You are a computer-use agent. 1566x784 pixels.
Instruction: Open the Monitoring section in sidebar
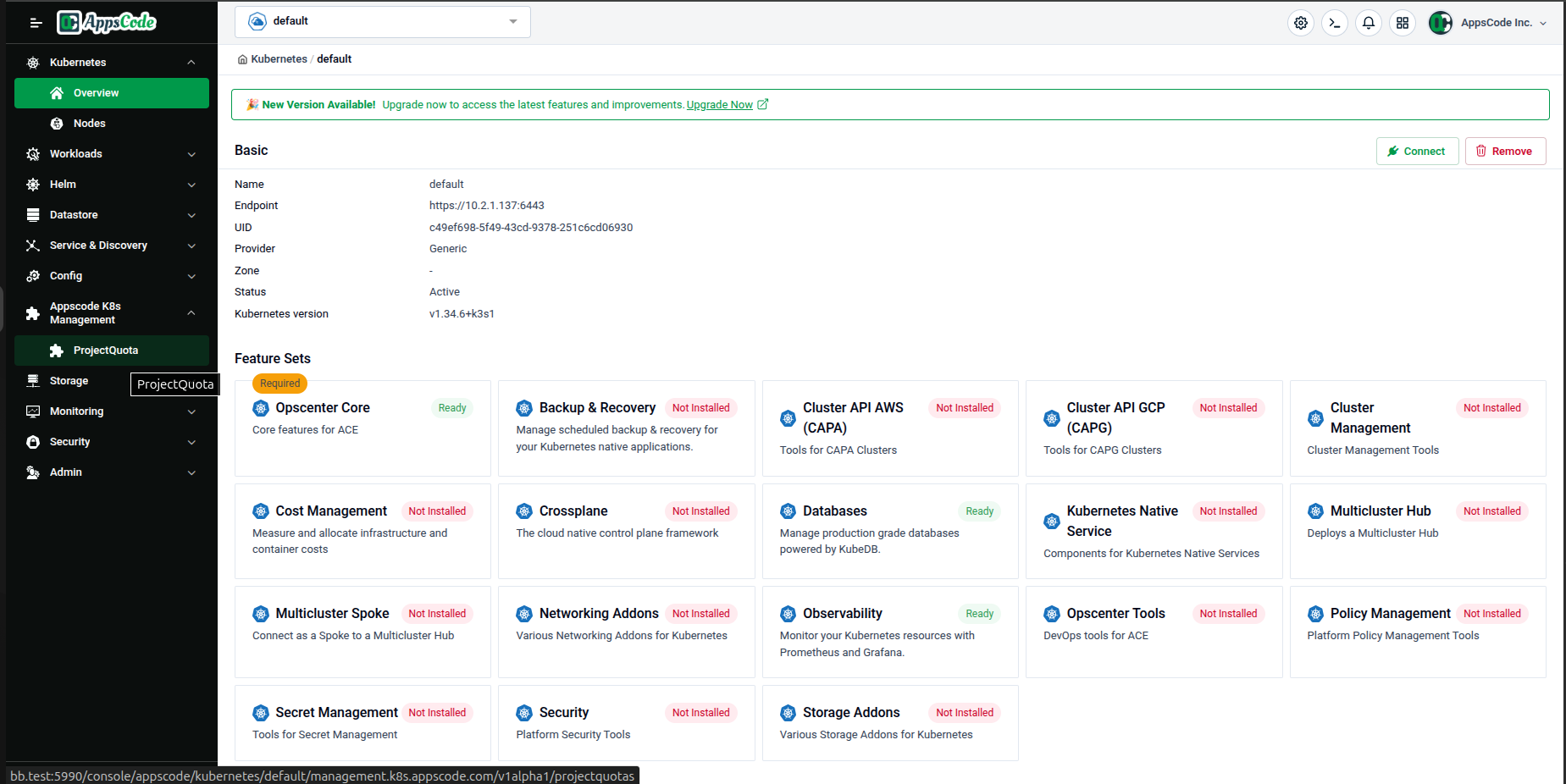point(77,411)
